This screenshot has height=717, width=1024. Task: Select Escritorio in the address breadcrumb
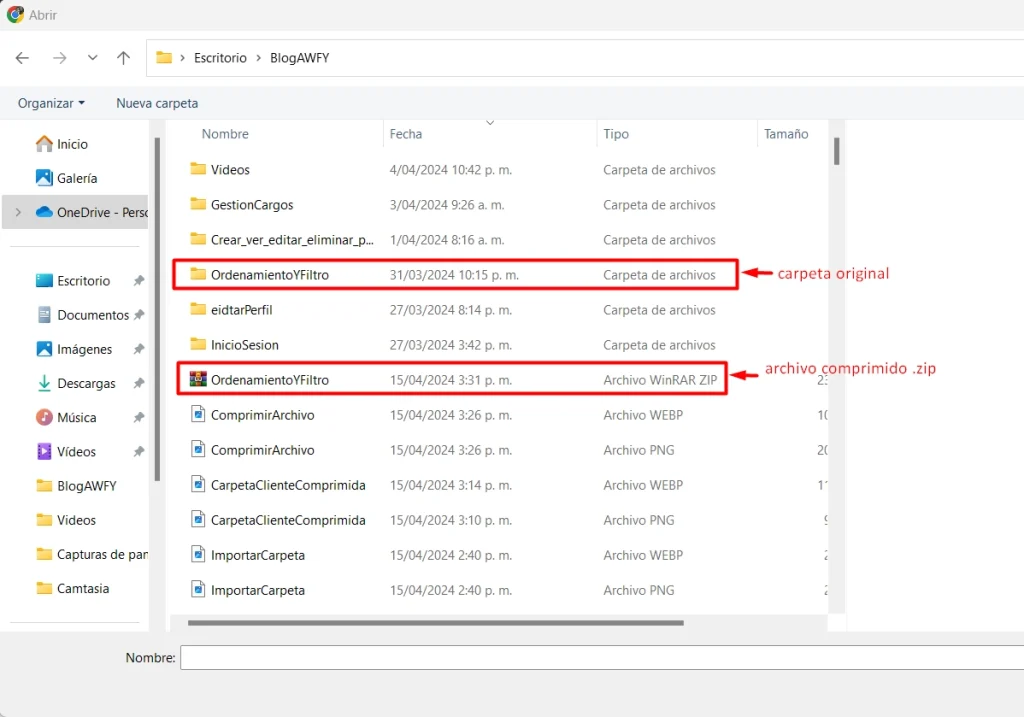coord(220,58)
